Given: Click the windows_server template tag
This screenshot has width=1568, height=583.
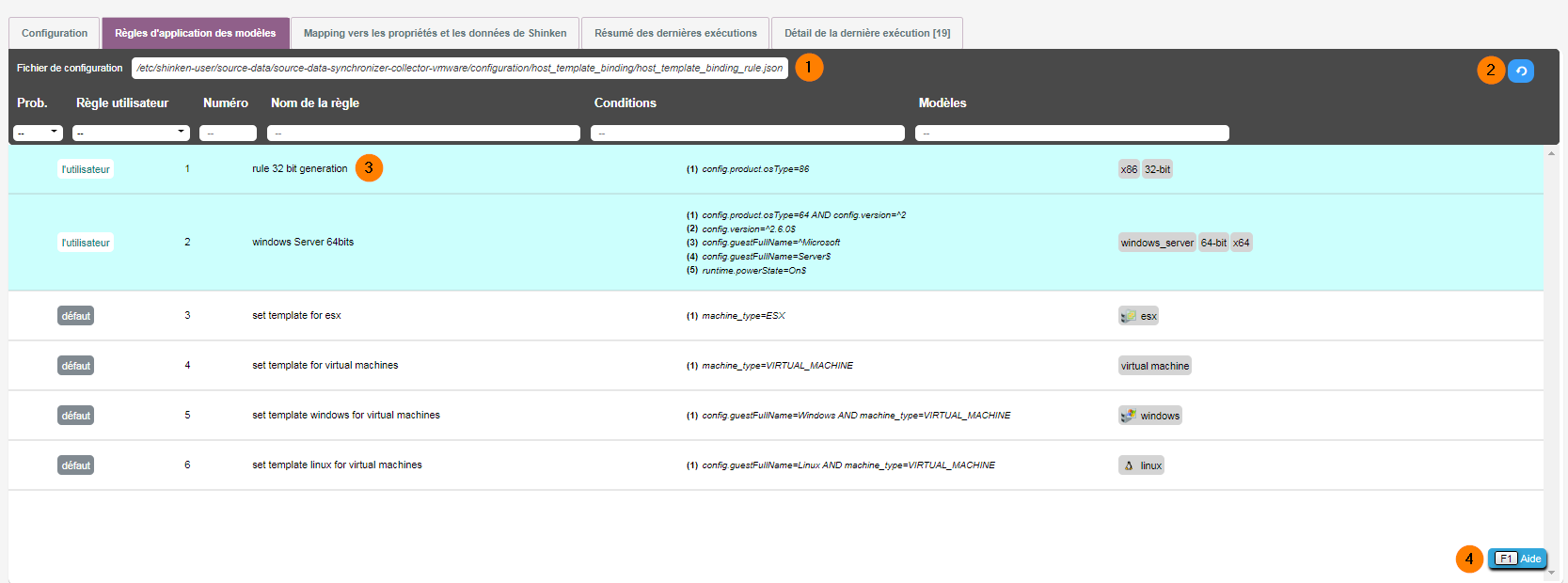Looking at the screenshot, I should (x=1156, y=243).
